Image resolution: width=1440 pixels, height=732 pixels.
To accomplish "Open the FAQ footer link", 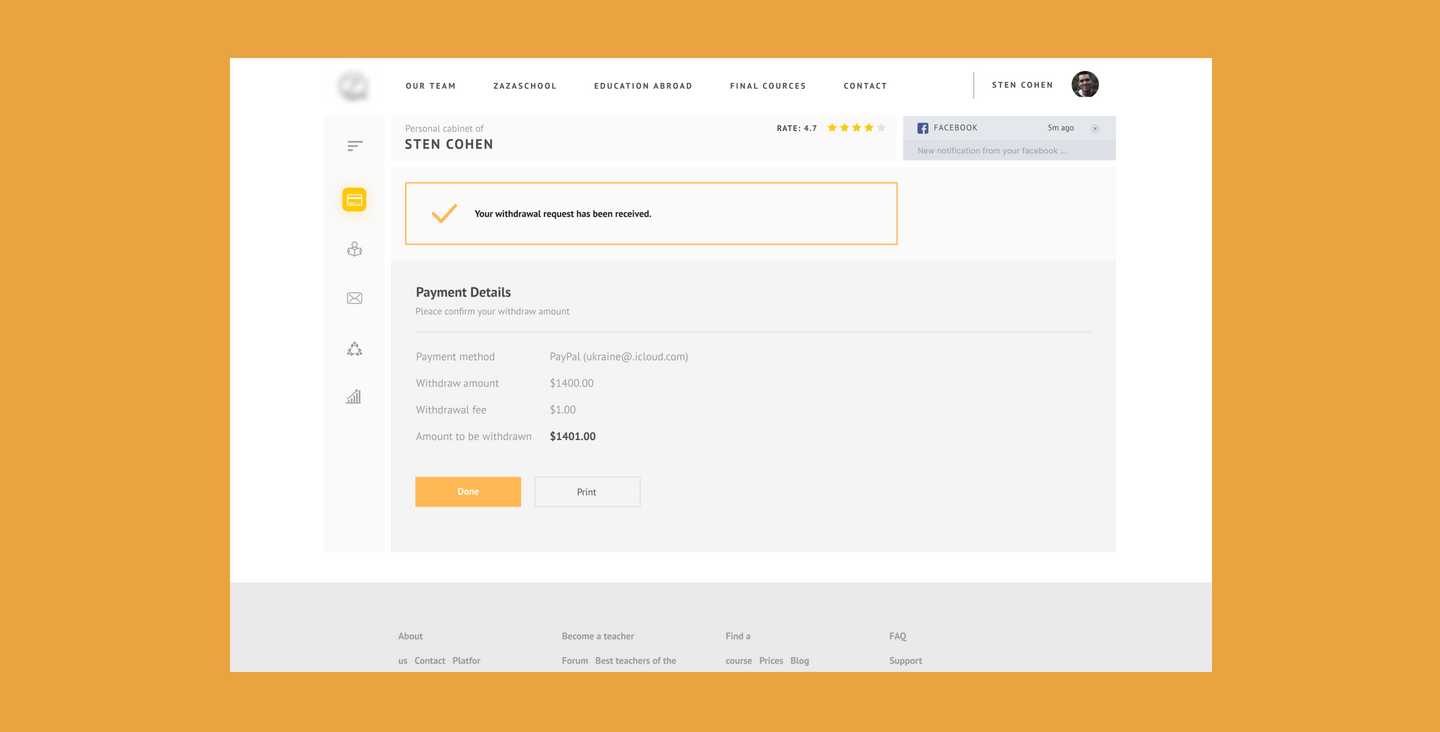I will click(898, 636).
